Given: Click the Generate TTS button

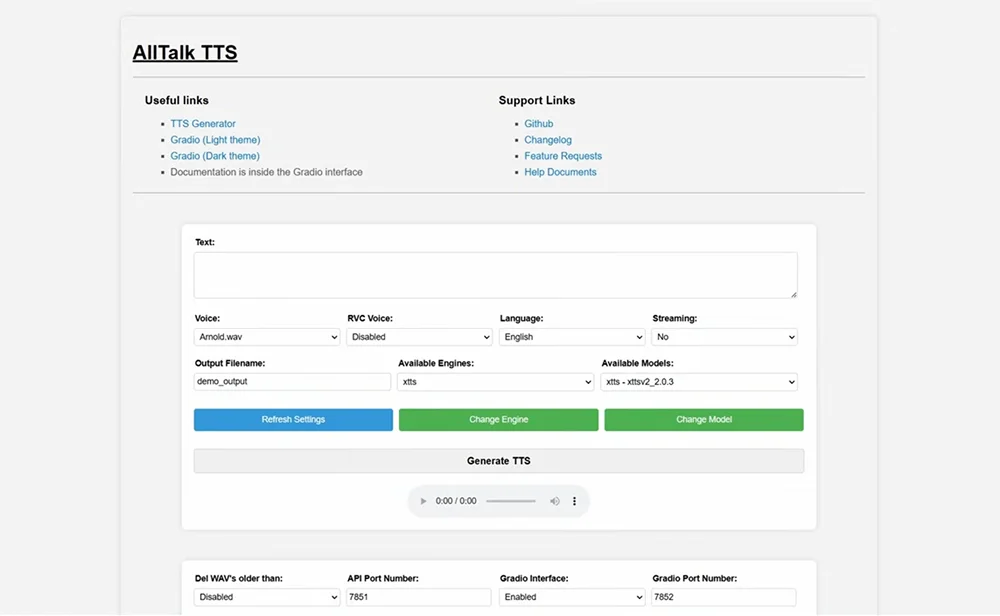Looking at the screenshot, I should (498, 460).
